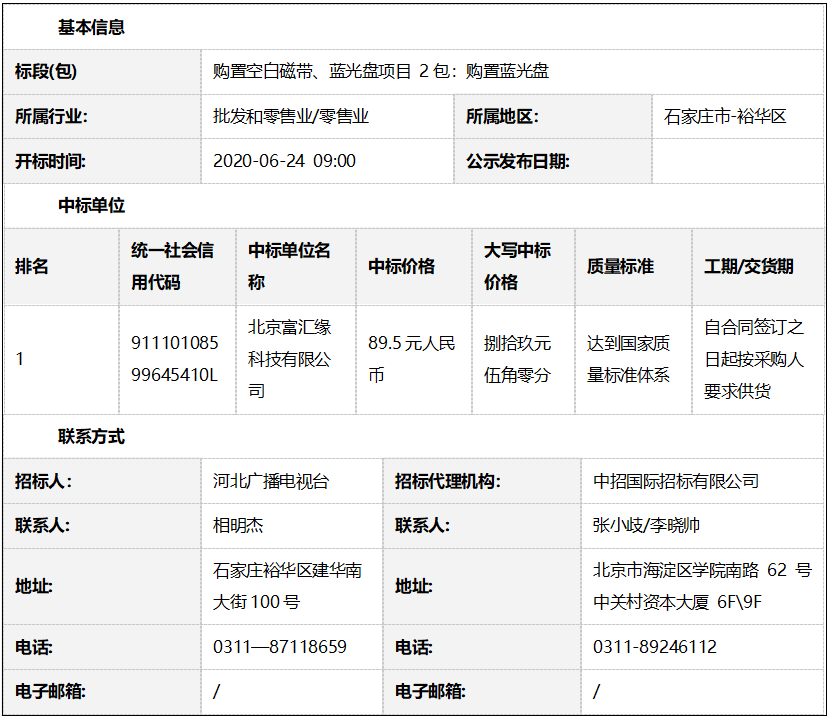Screen dimensions: 827x719
Task: Click address 石家庄裕华区建华南大街100号
Action: (287, 586)
